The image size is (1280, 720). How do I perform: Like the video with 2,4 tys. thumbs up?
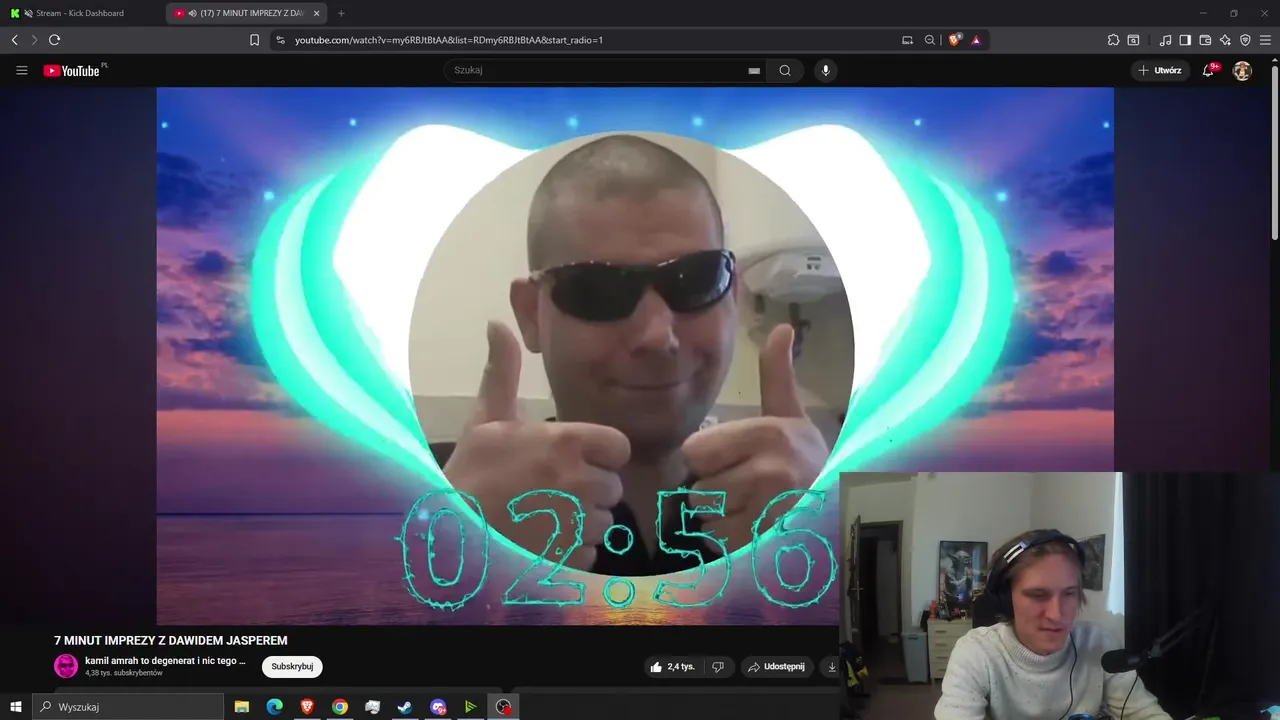[x=673, y=666]
